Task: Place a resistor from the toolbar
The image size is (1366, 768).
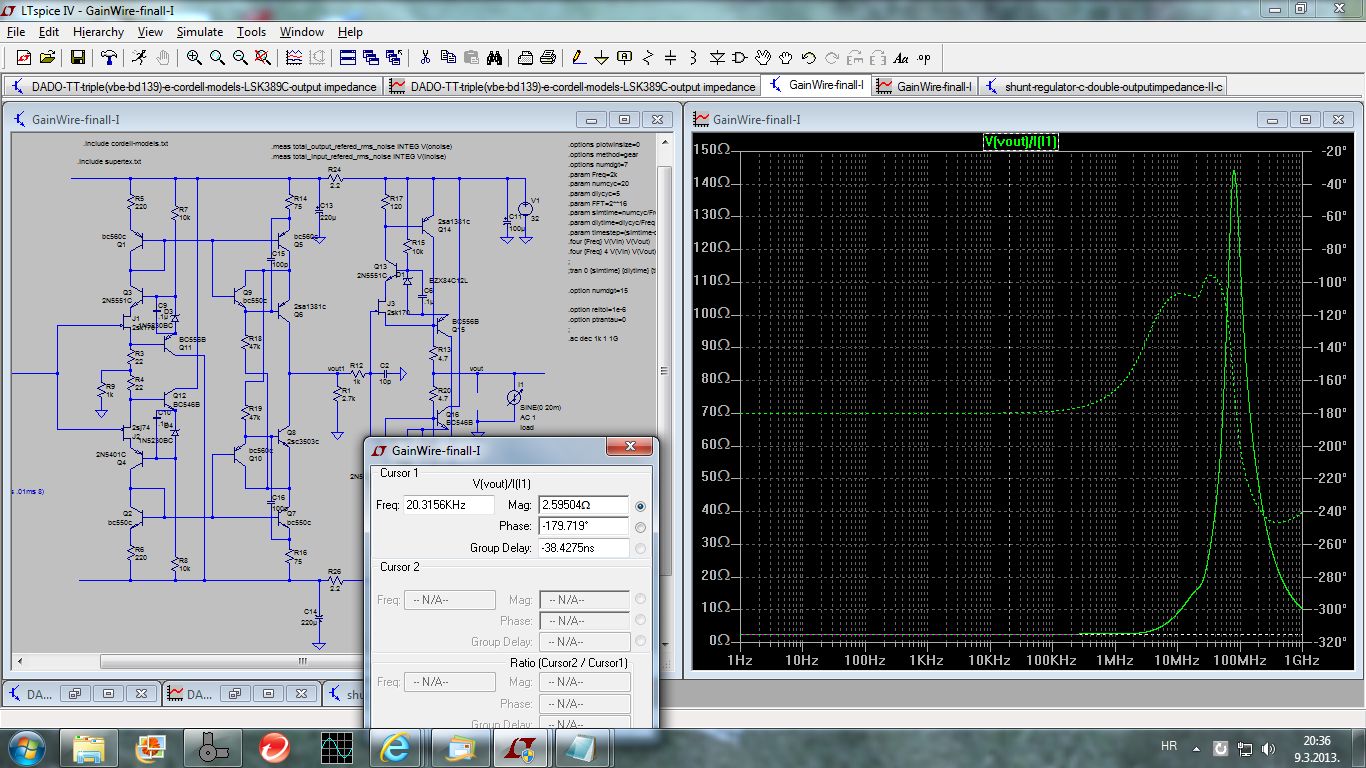Action: [648, 58]
